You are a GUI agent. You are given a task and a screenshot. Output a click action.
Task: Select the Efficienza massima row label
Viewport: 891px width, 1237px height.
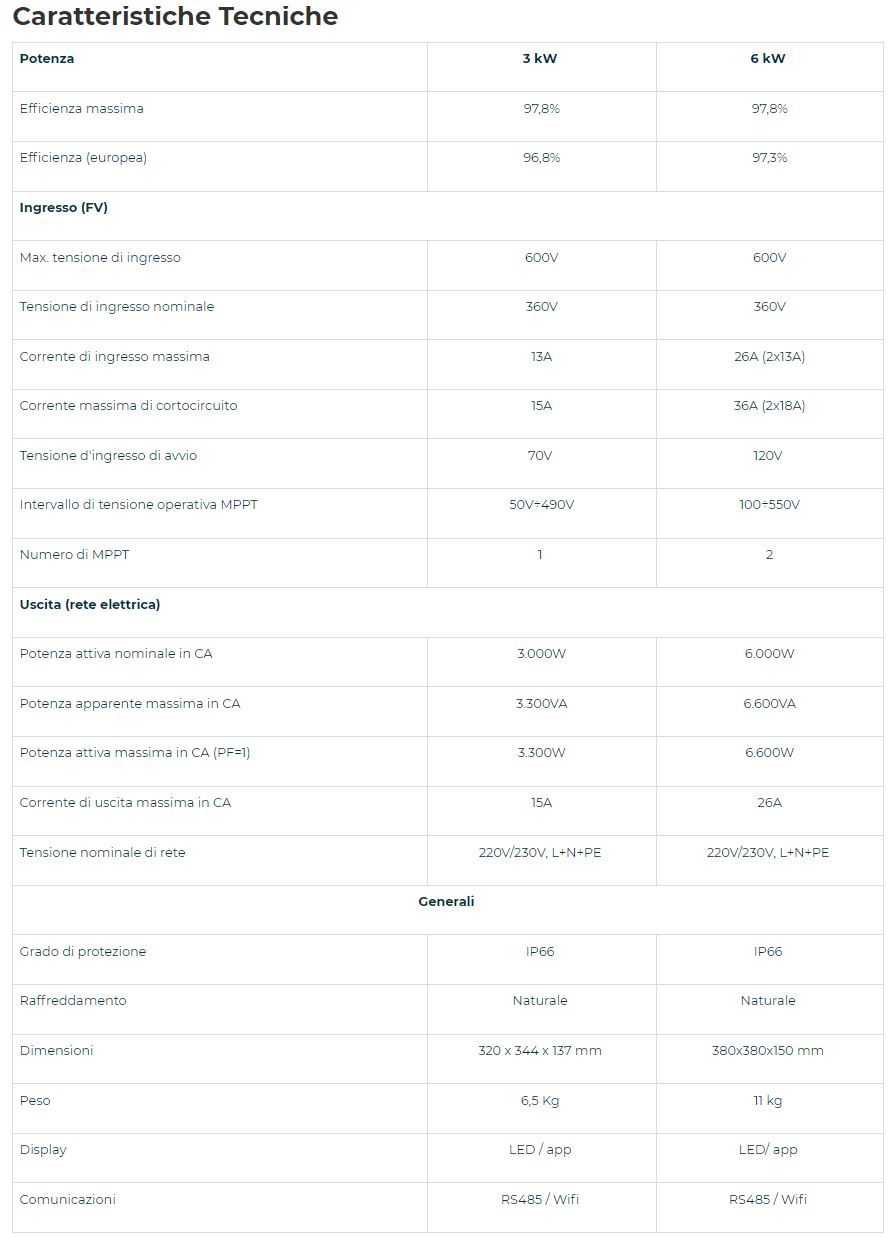coord(82,109)
